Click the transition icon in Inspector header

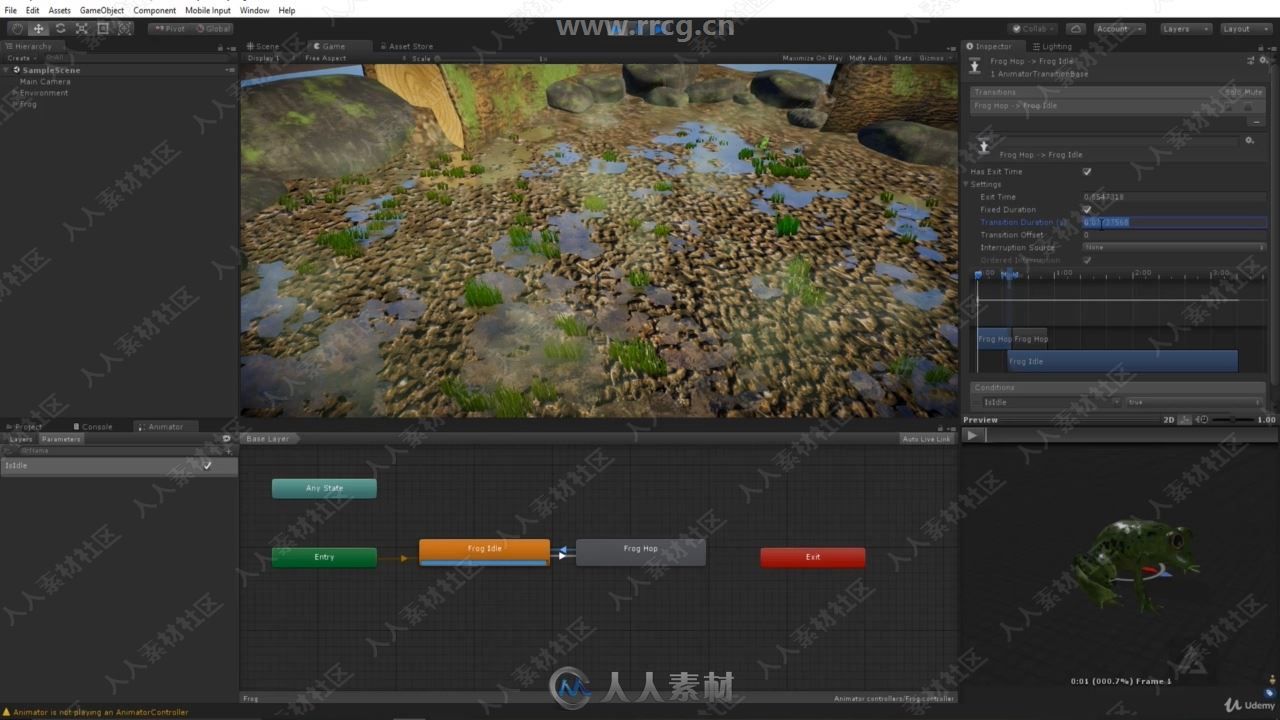click(976, 67)
